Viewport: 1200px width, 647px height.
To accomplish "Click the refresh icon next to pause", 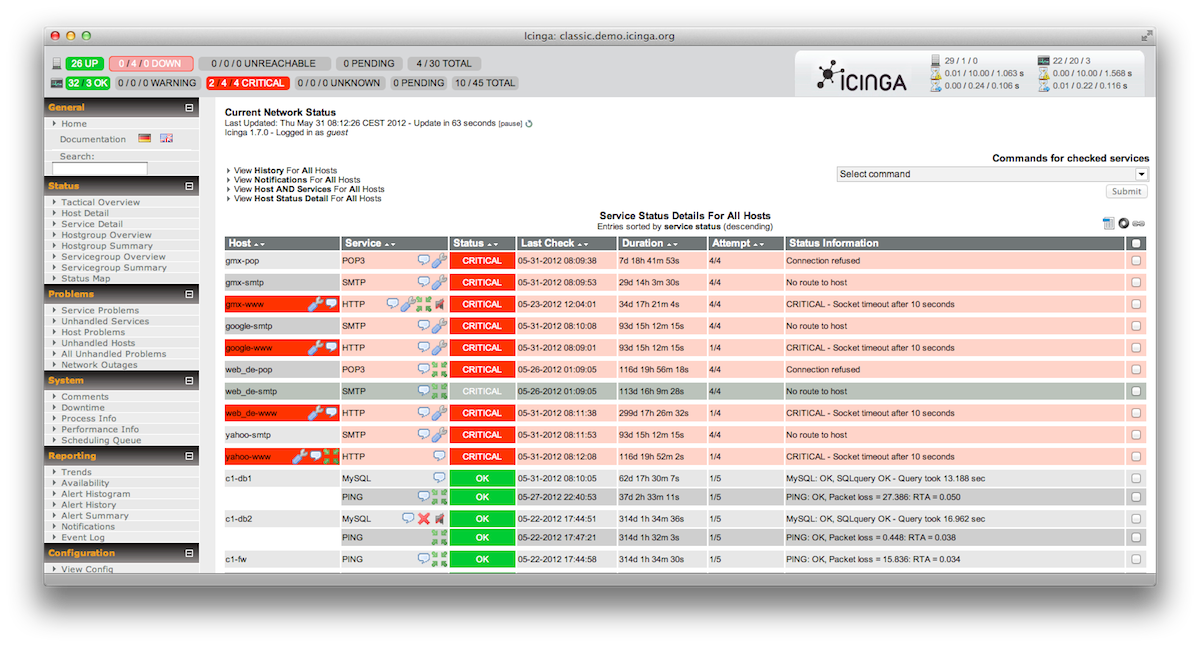I will coord(529,124).
